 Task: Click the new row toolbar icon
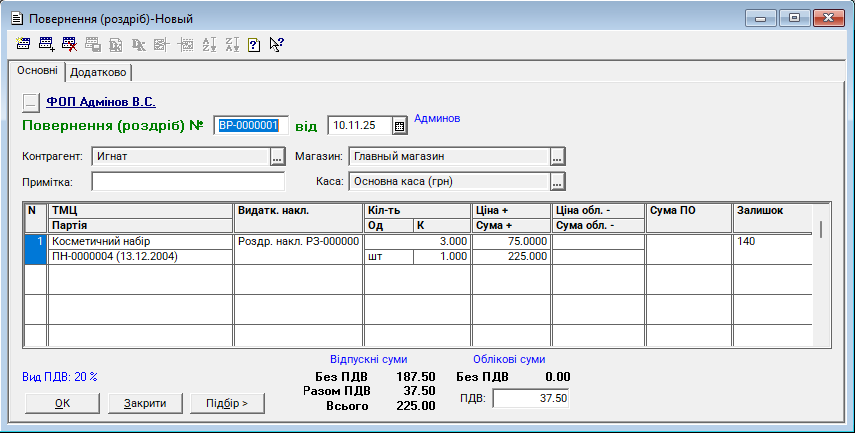coord(24,44)
